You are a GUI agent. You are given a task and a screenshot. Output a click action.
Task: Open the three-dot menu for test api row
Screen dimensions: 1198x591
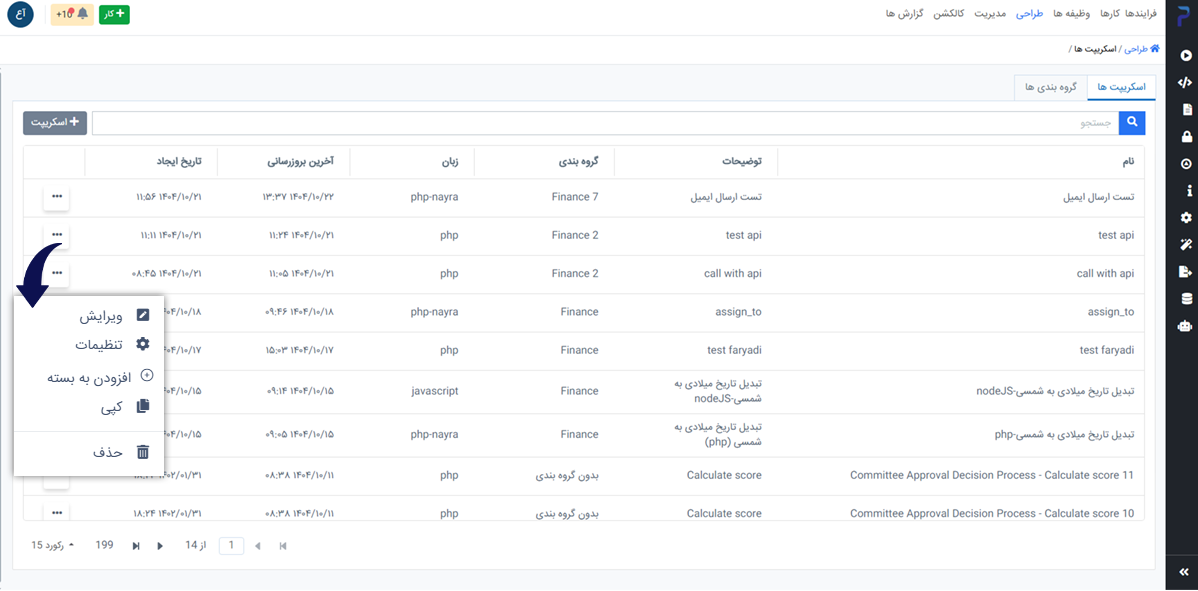tap(56, 235)
